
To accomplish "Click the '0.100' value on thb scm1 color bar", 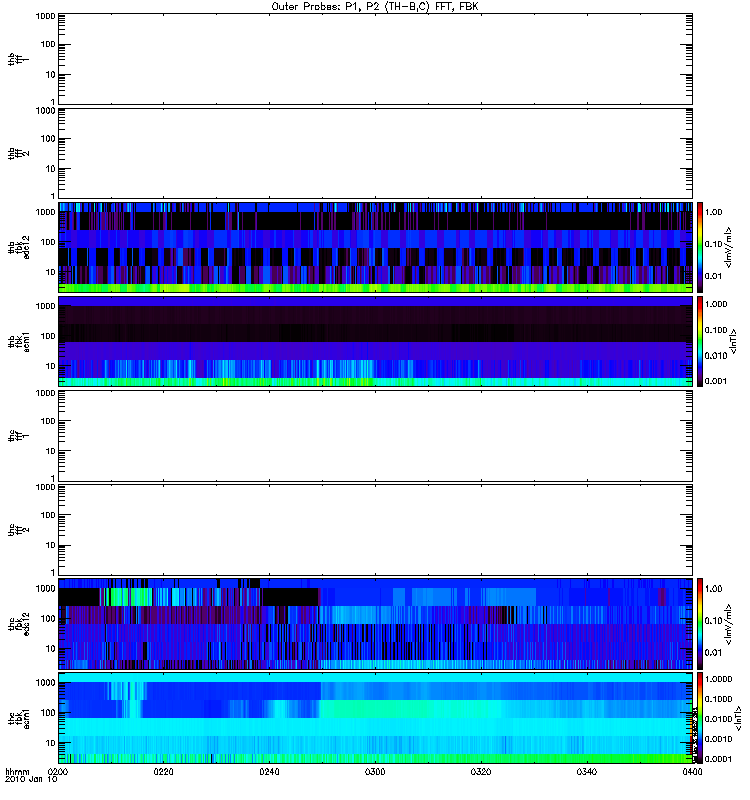I will pos(716,330).
